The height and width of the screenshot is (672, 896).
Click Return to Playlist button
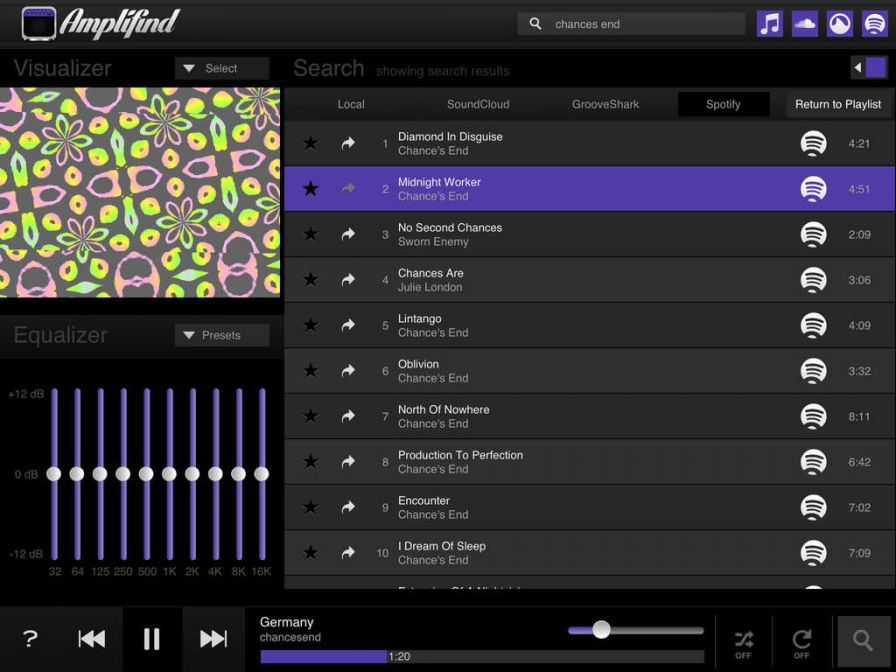pos(838,104)
